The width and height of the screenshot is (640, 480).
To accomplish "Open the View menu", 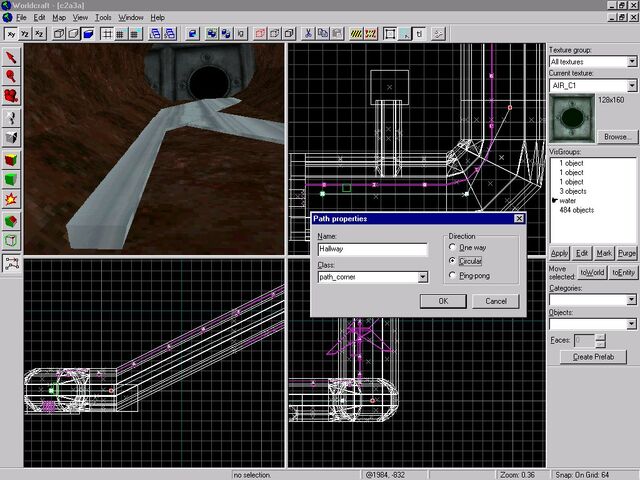I will pyautogui.click(x=80, y=18).
